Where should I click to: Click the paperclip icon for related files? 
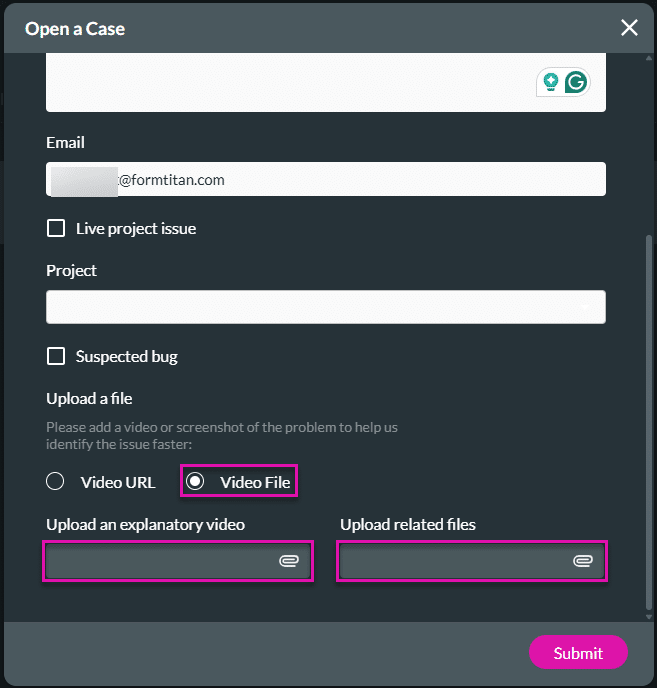(x=583, y=562)
